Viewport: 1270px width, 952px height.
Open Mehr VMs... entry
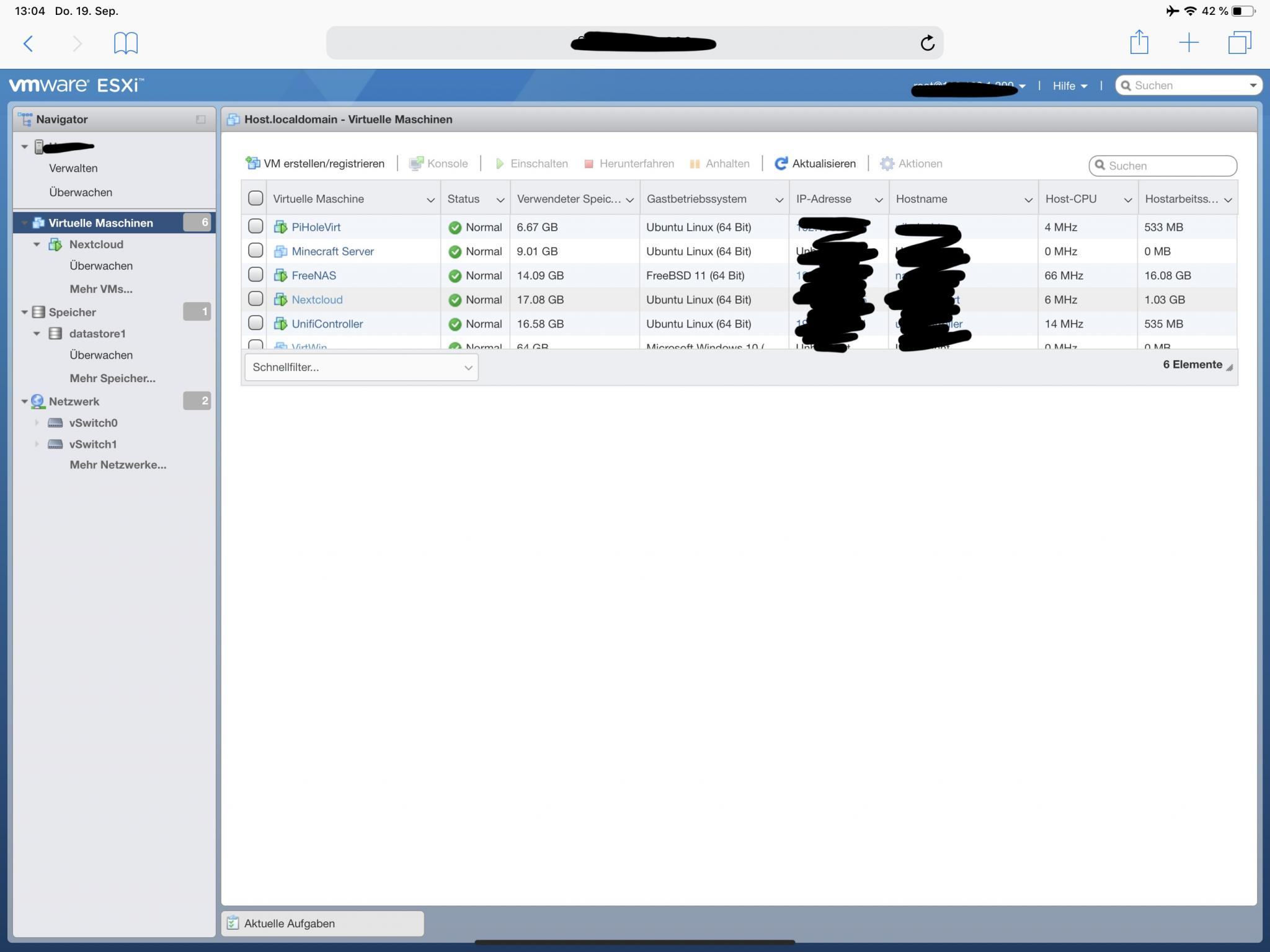[101, 289]
